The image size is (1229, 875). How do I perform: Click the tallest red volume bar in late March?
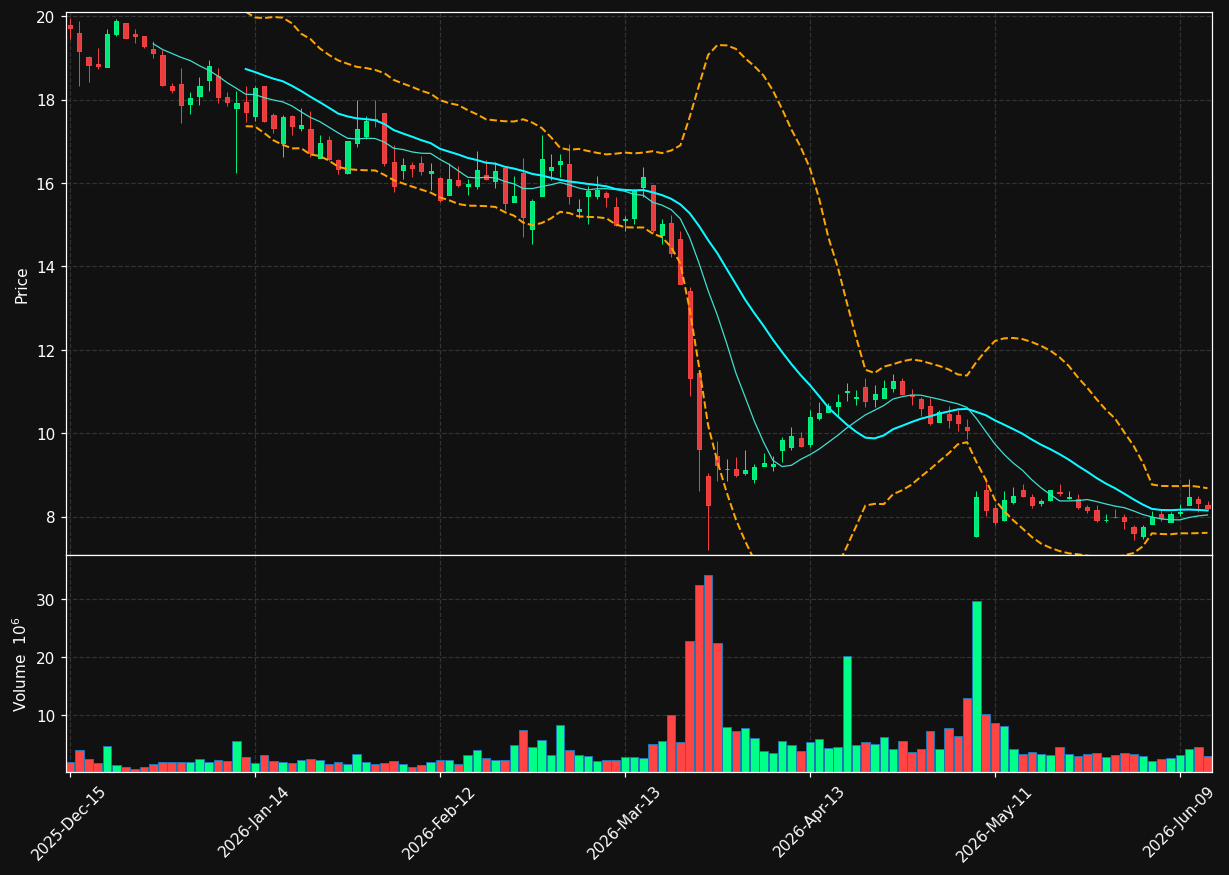pyautogui.click(x=708, y=673)
